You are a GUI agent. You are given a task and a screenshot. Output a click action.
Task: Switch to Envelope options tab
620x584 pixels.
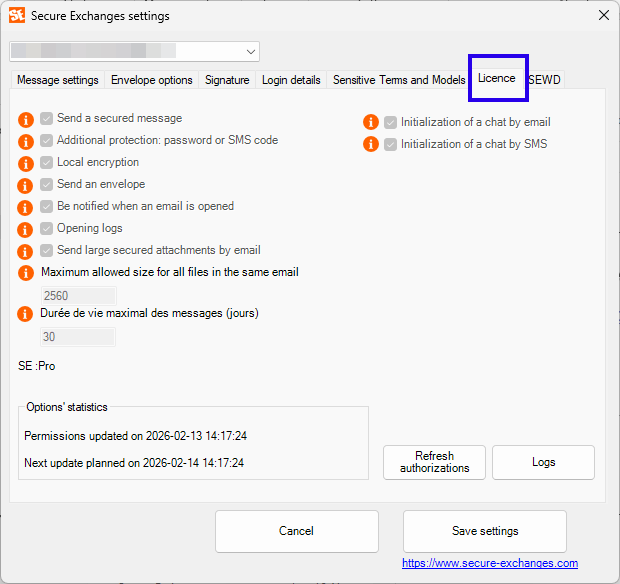152,80
